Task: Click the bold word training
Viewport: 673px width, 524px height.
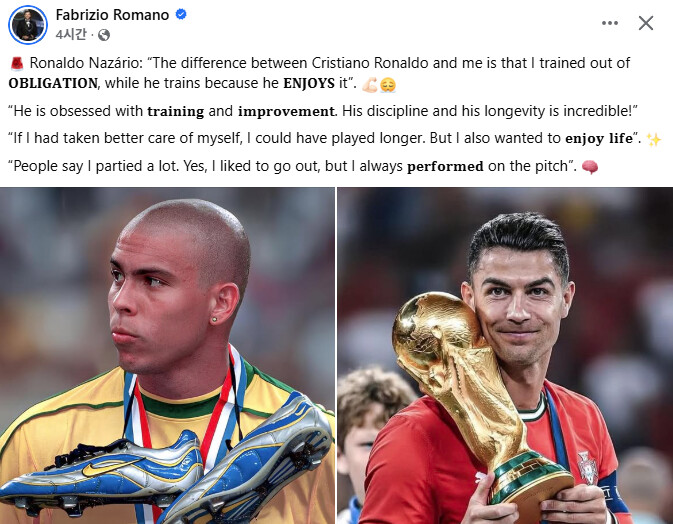Action: [x=176, y=112]
